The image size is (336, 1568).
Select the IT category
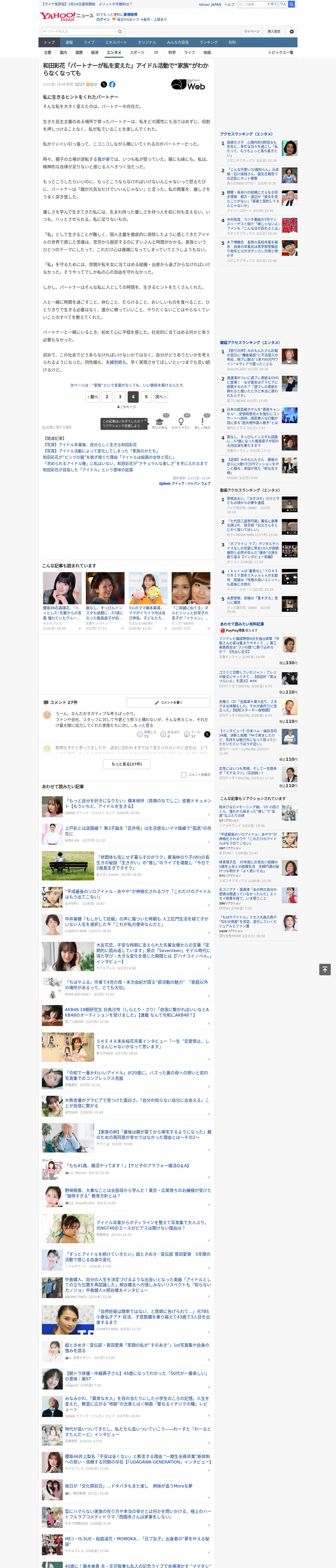tap(156, 52)
